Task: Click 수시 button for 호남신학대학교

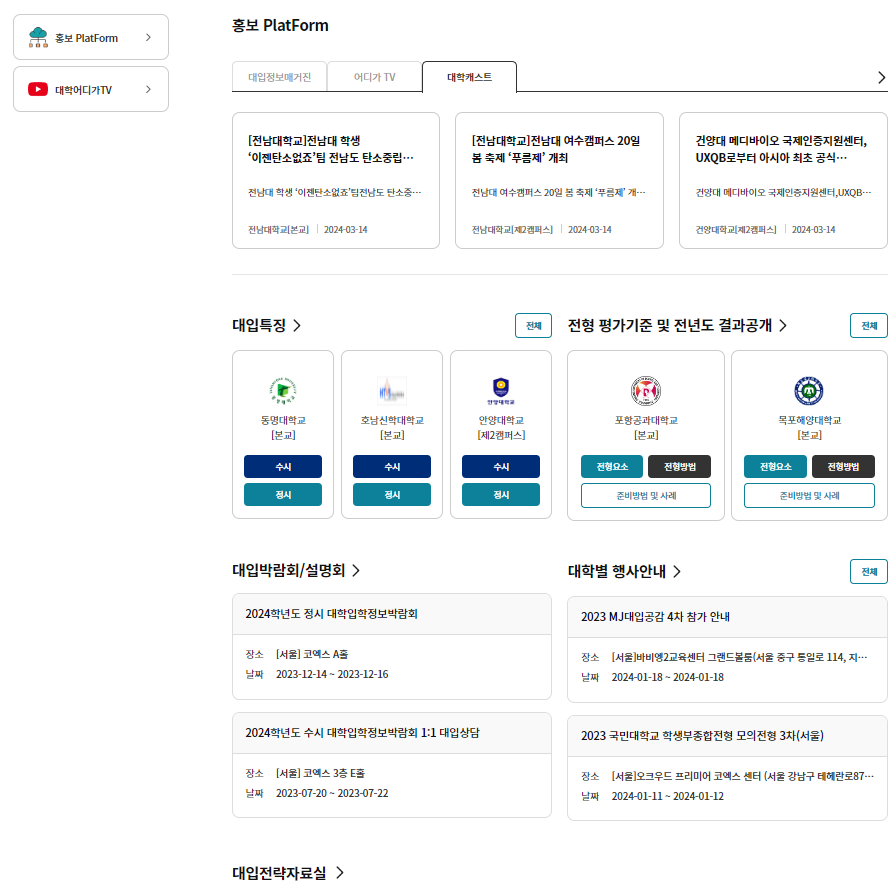Action: pyautogui.click(x=392, y=467)
